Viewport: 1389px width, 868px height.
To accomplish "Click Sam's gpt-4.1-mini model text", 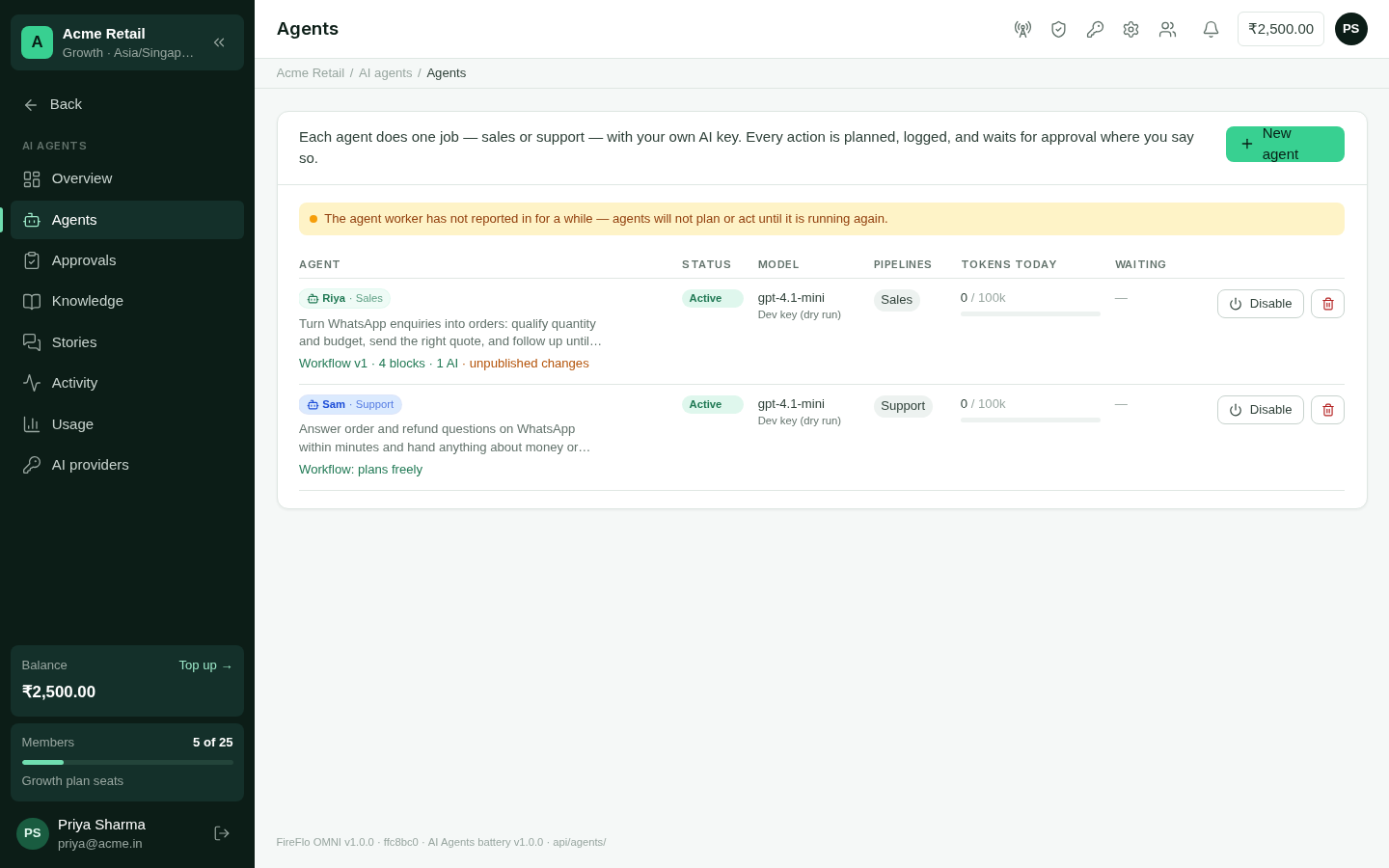I will click(x=791, y=404).
